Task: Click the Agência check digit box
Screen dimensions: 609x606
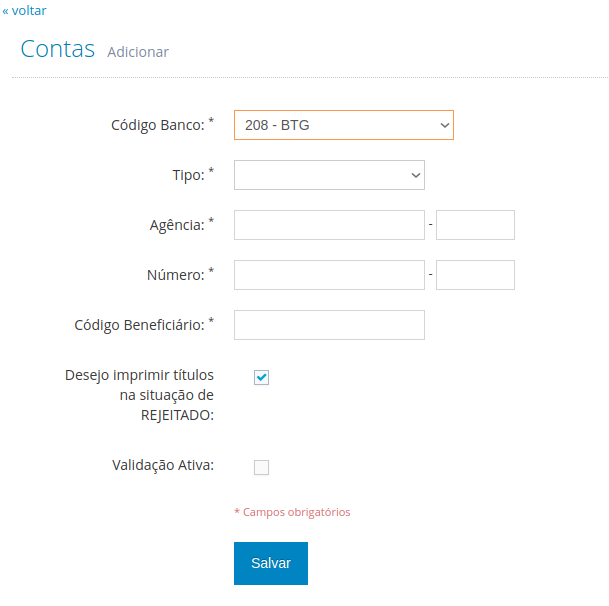Action: tap(475, 225)
